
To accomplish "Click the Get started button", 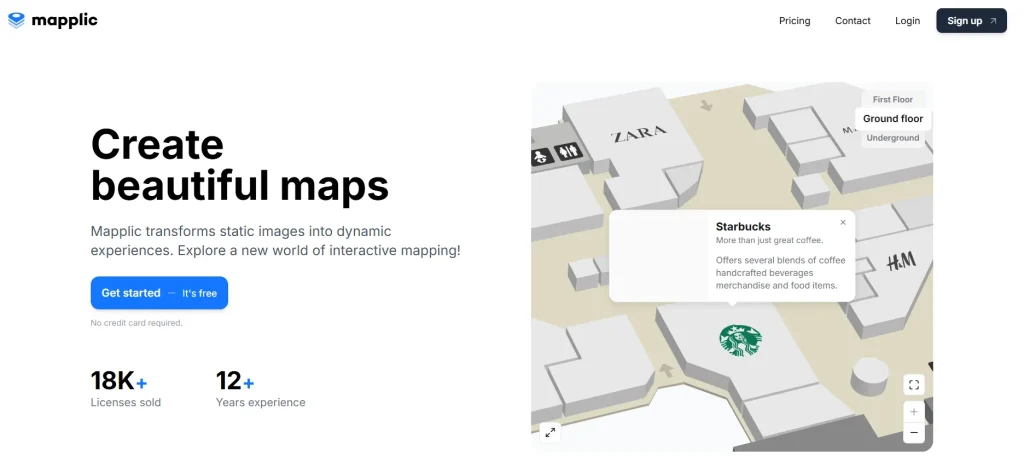I will (x=159, y=293).
